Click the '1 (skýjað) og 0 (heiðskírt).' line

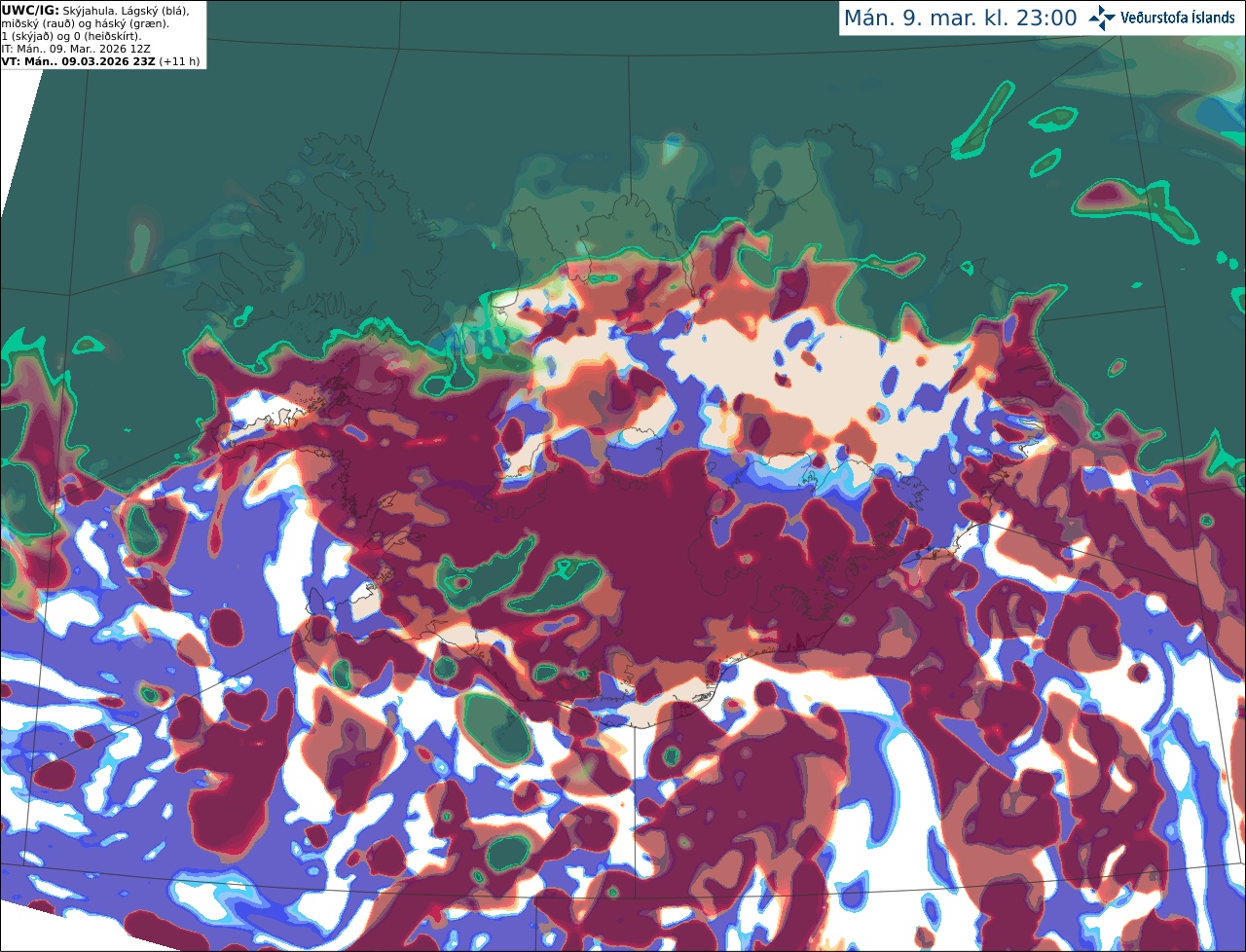pyautogui.click(x=72, y=36)
